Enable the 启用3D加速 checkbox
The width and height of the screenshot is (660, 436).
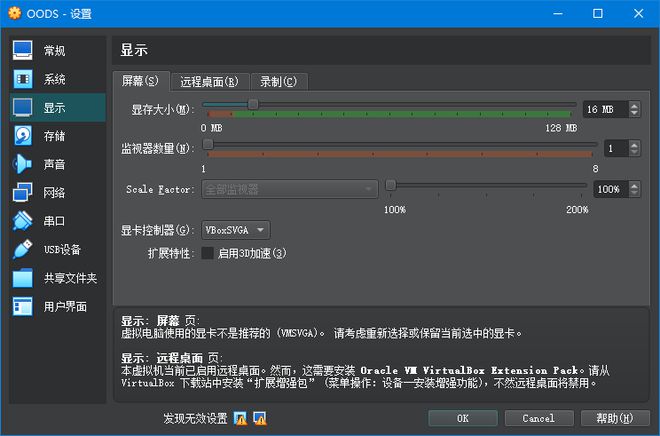pos(208,253)
